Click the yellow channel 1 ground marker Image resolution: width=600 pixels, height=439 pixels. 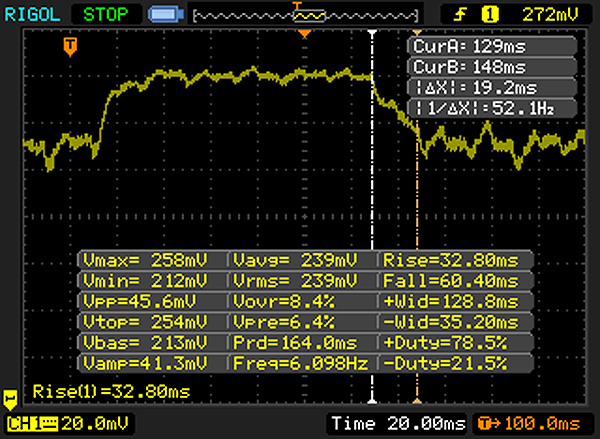(x=10, y=400)
